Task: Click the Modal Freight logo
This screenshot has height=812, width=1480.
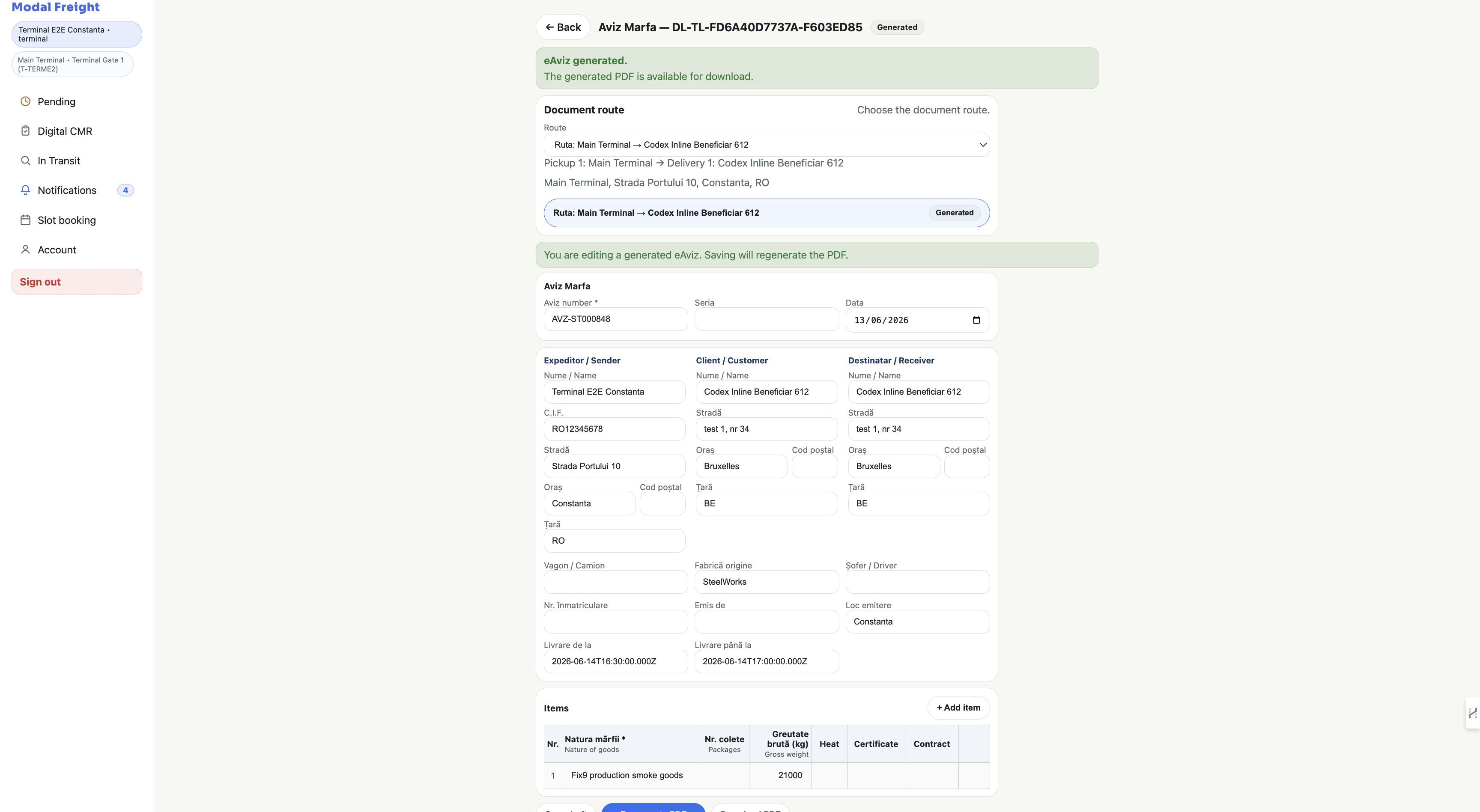Action: point(56,7)
